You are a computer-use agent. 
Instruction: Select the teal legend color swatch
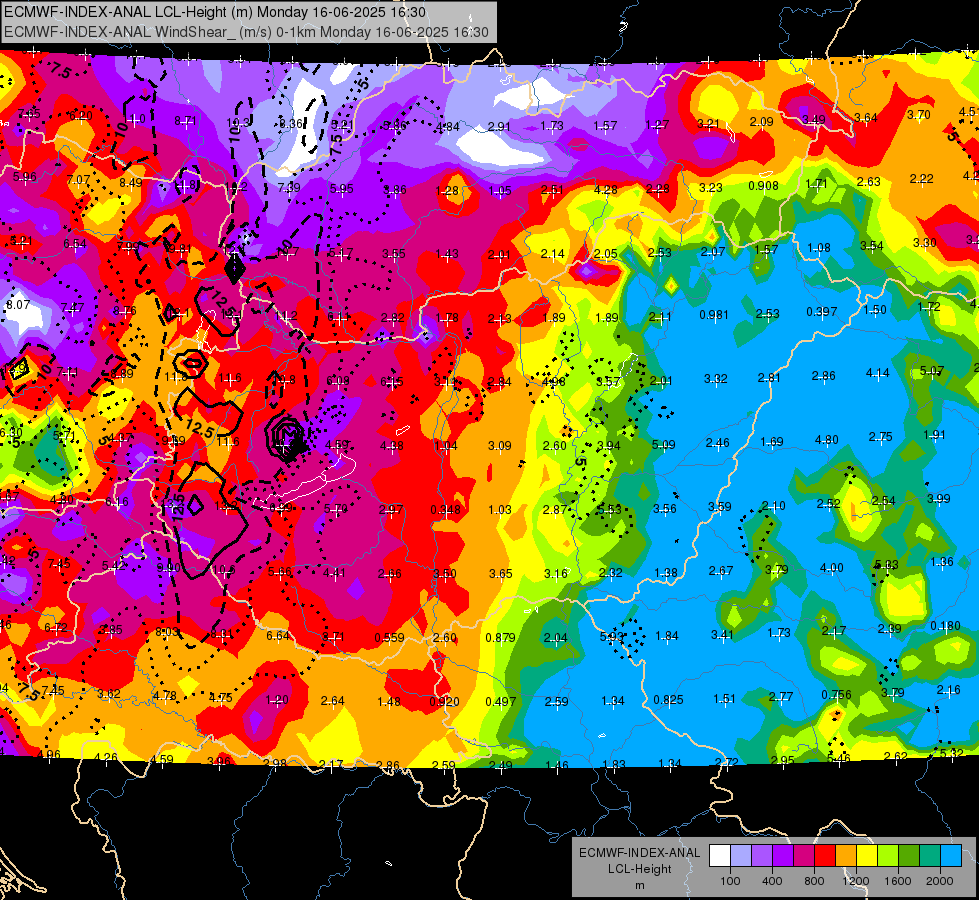pyautogui.click(x=930, y=855)
